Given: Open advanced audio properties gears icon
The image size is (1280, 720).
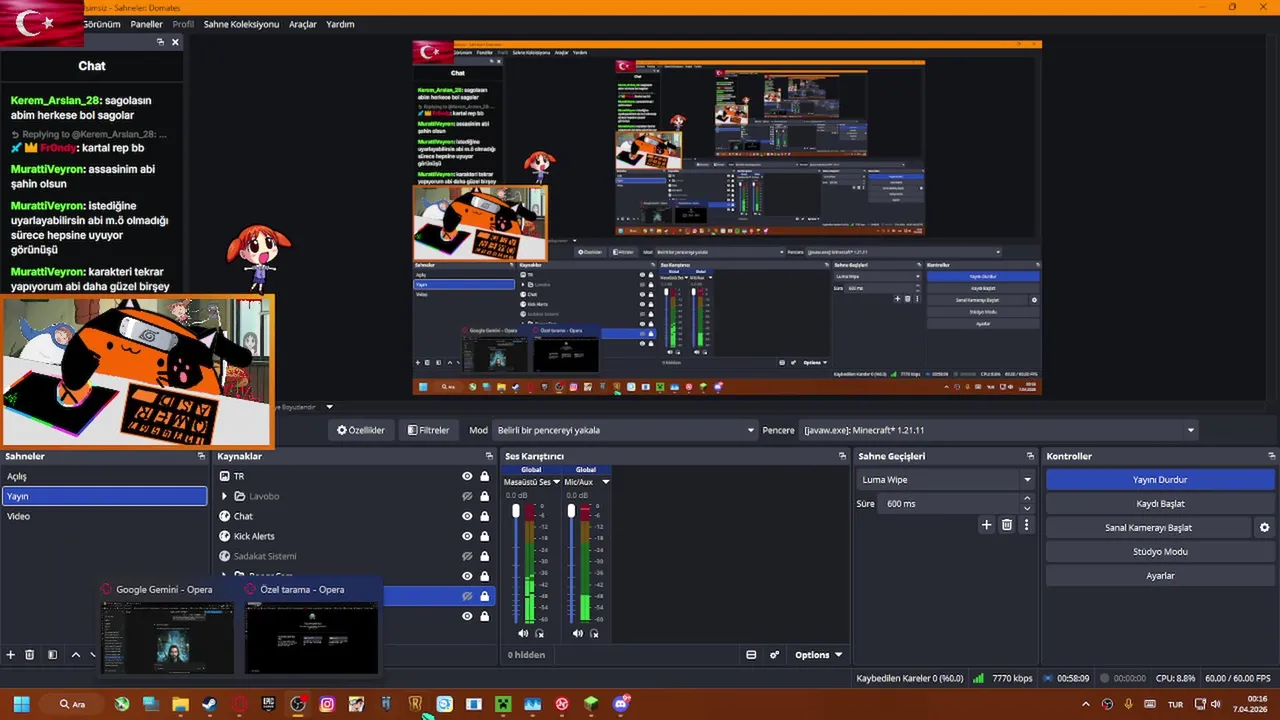Looking at the screenshot, I should [774, 655].
